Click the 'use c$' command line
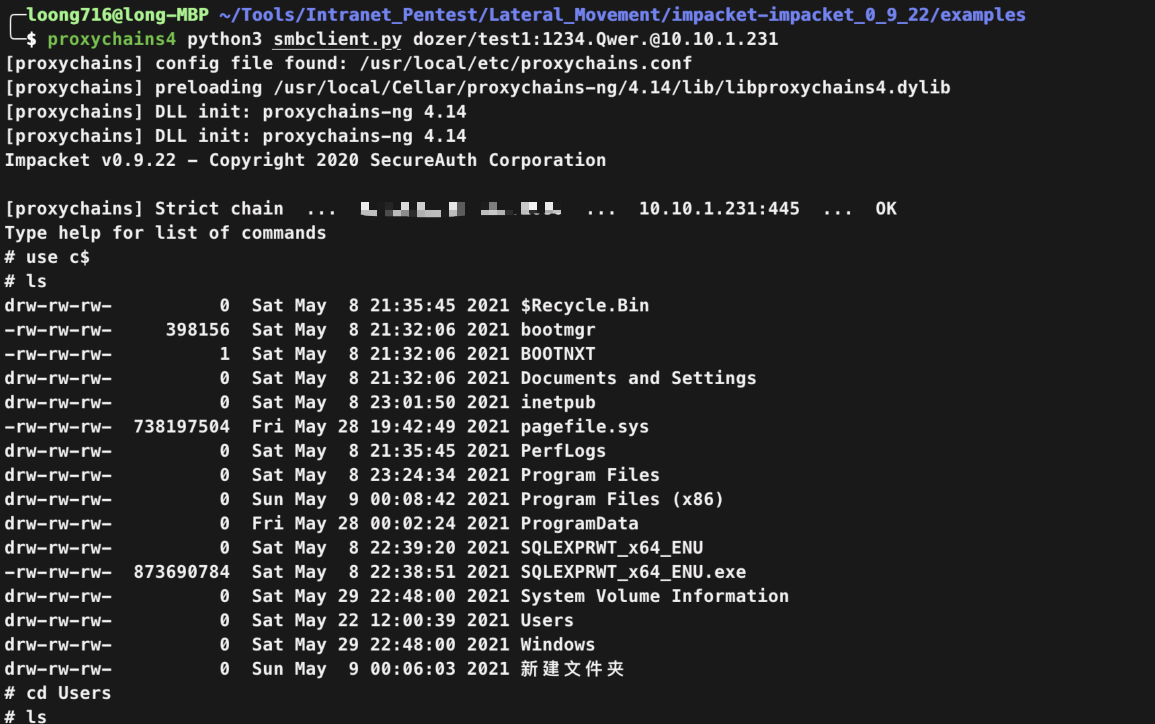Image resolution: width=1155 pixels, height=724 pixels. pyautogui.click(x=58, y=257)
